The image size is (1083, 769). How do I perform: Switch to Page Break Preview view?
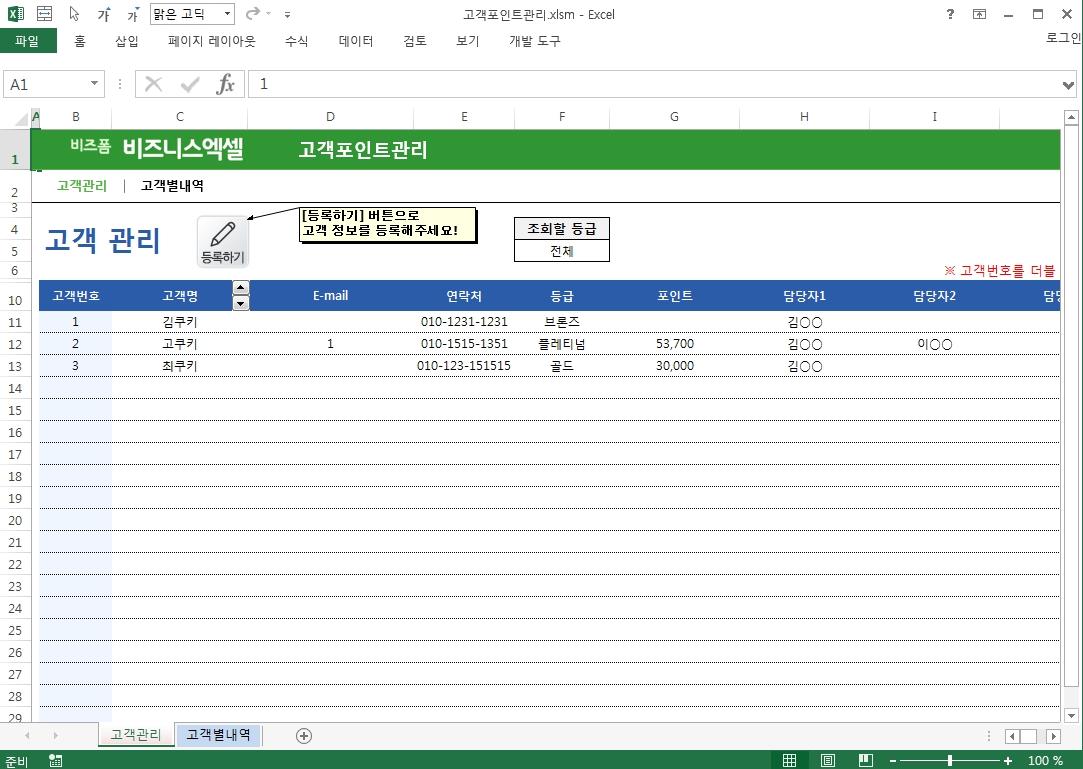(866, 760)
